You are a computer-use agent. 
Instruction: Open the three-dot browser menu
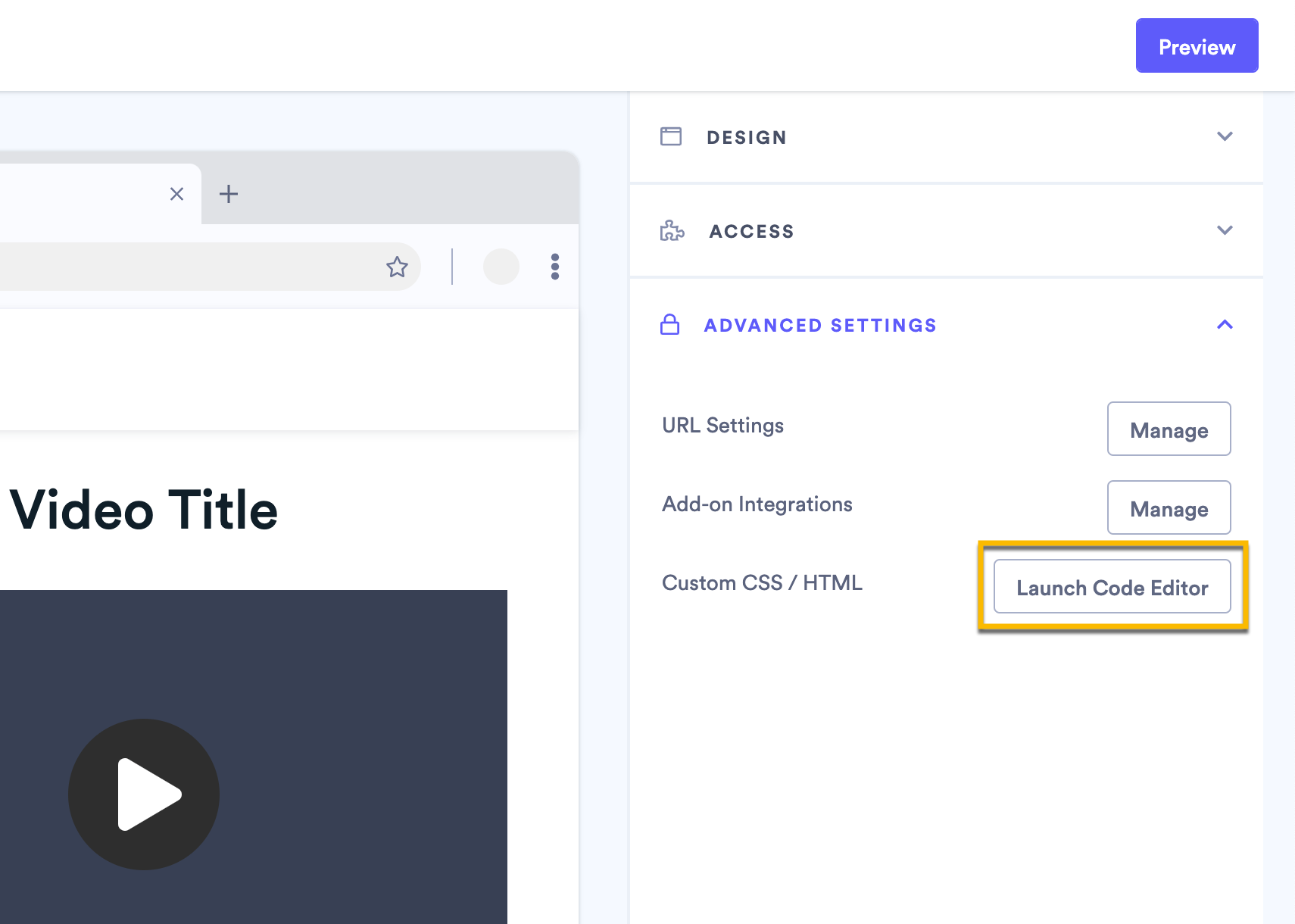[555, 267]
